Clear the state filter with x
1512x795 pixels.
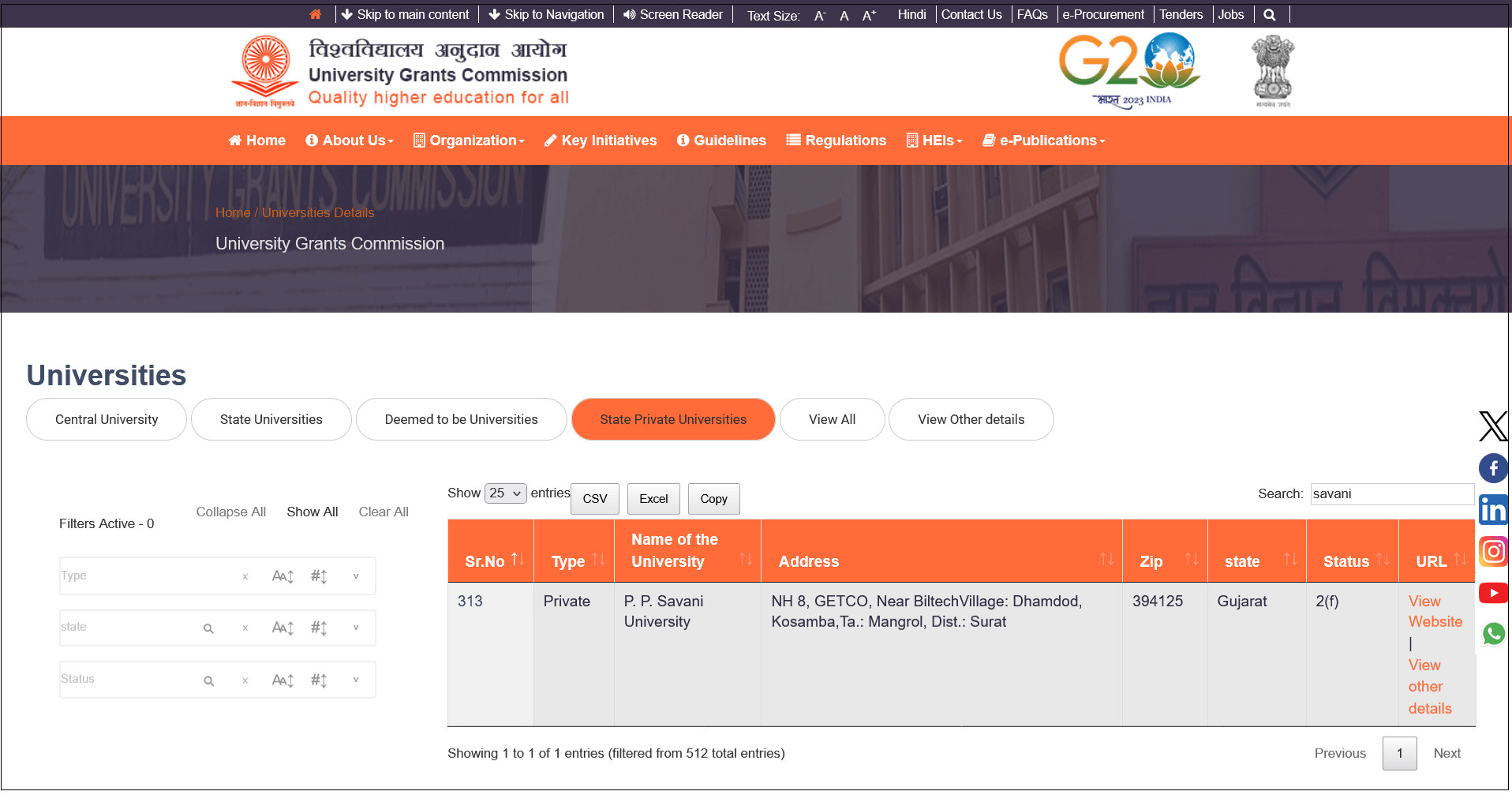(x=245, y=628)
